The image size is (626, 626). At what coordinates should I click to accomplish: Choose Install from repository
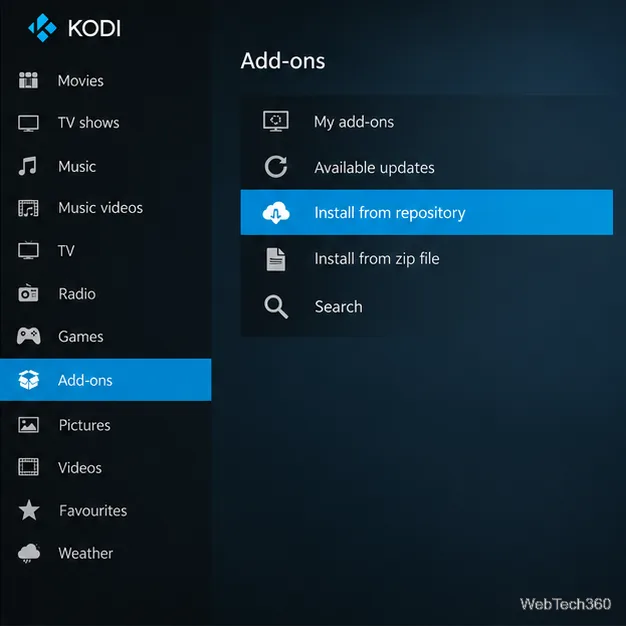tap(427, 212)
